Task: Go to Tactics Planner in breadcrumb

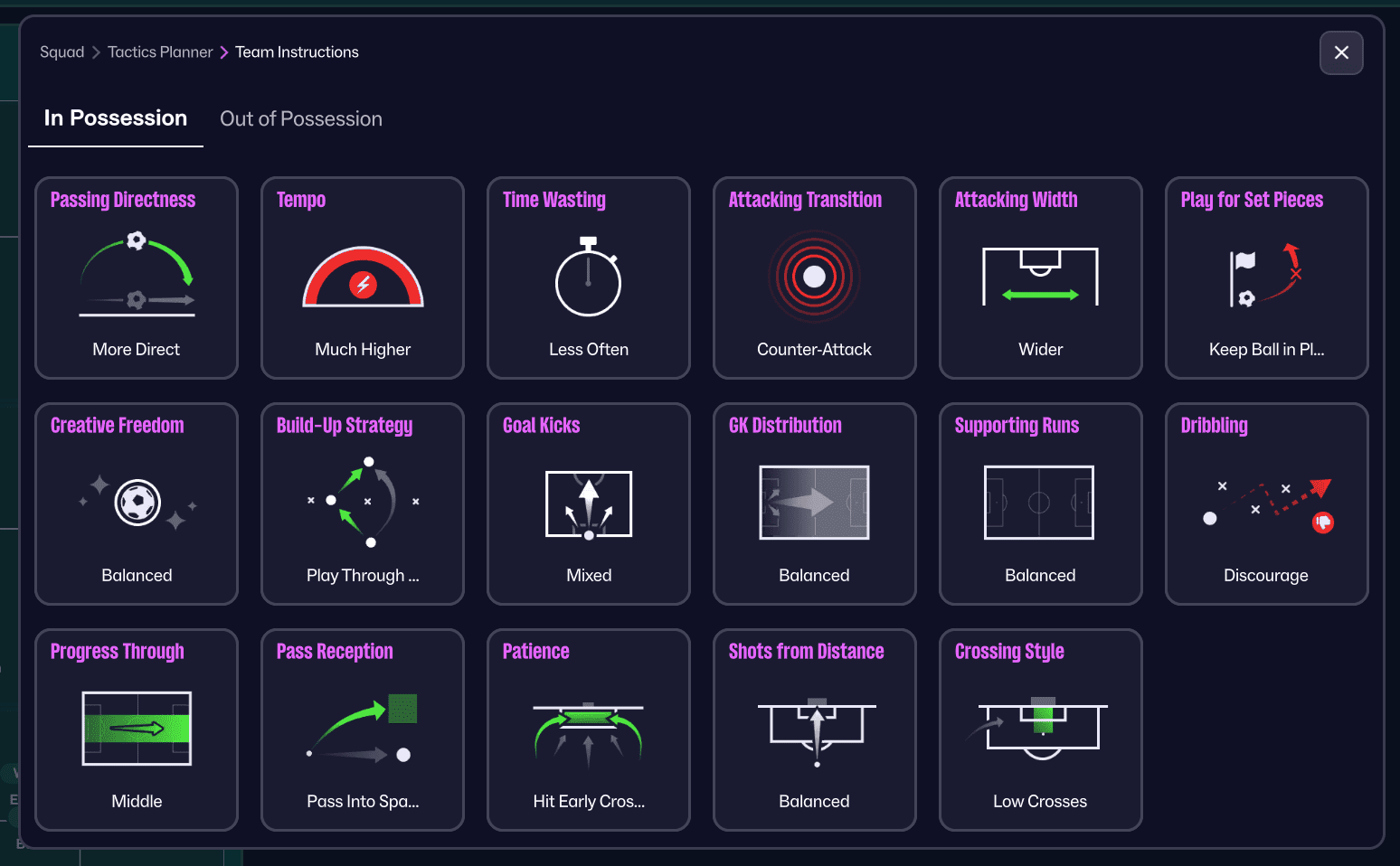Action: point(160,52)
